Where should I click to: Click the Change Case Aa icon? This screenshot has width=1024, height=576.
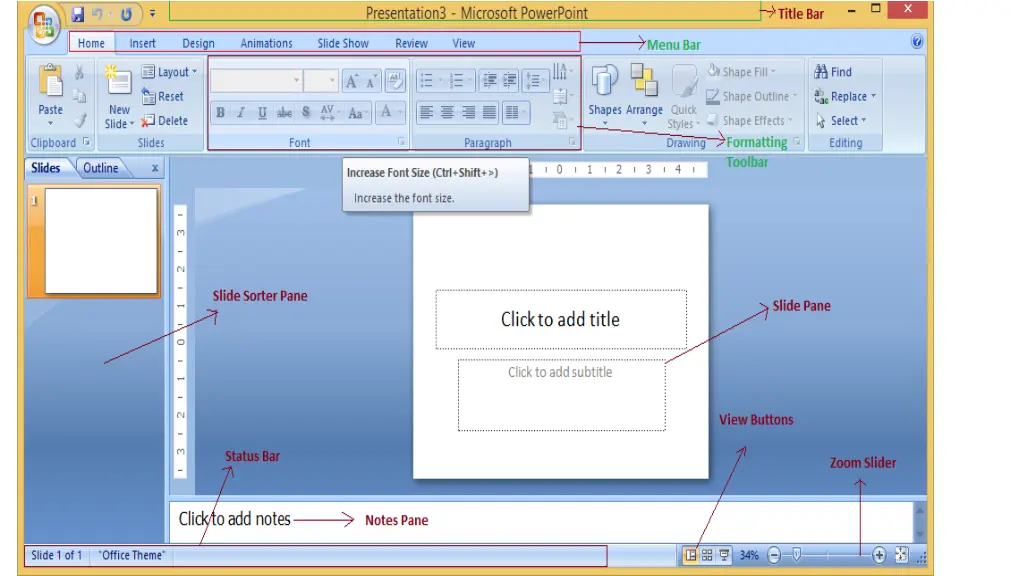point(357,113)
